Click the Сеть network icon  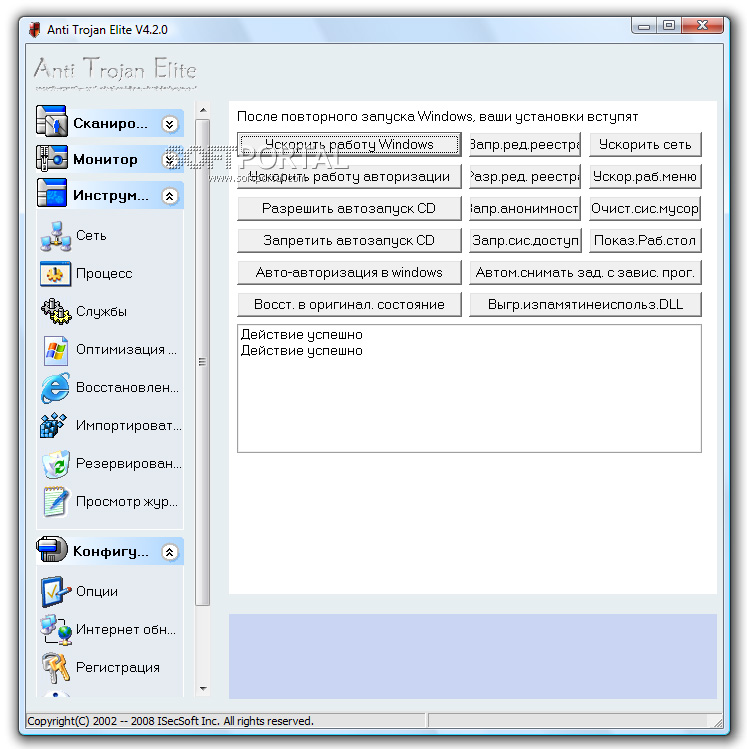tap(56, 236)
